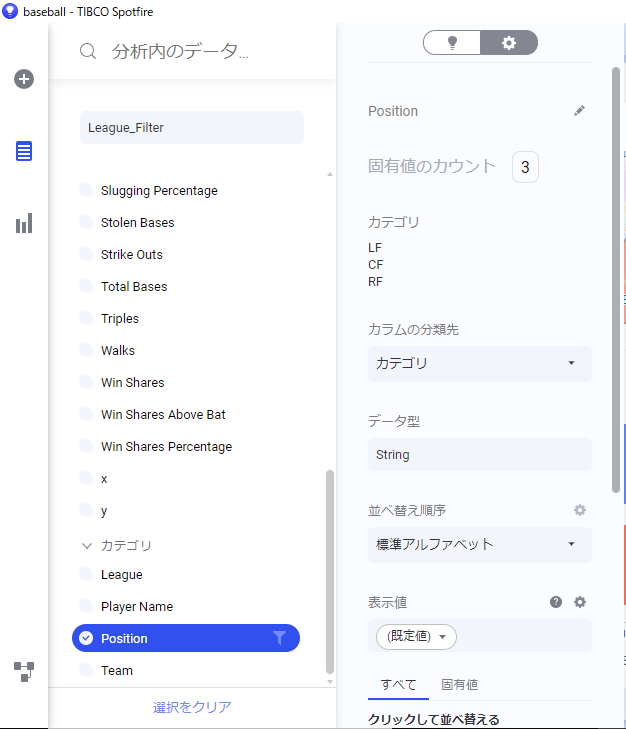Open the 表示値 settings gear icon
The image size is (626, 729).
(579, 602)
